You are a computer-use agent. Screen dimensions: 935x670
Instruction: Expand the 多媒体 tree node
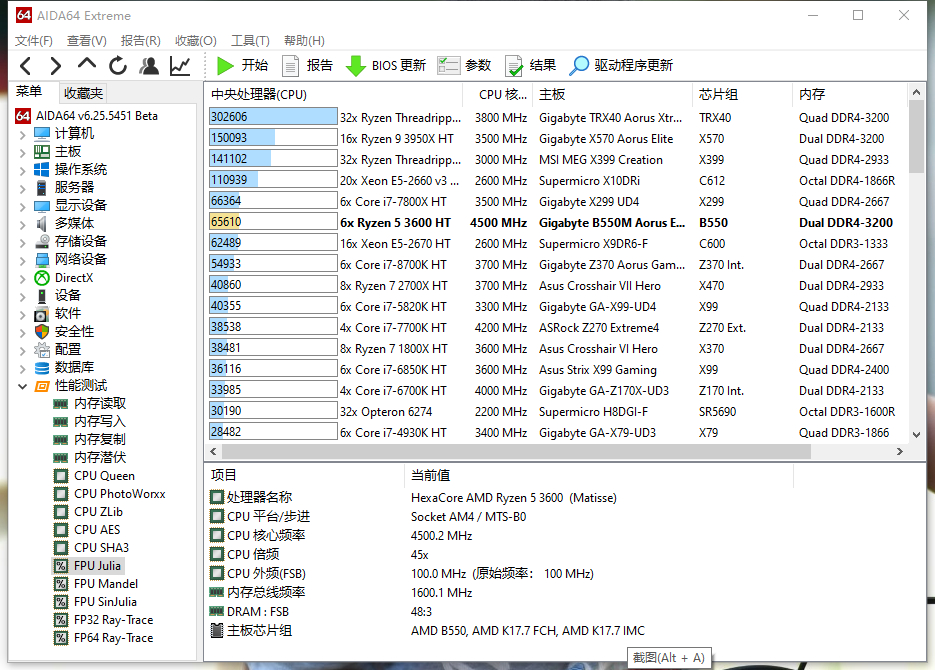click(x=23, y=224)
